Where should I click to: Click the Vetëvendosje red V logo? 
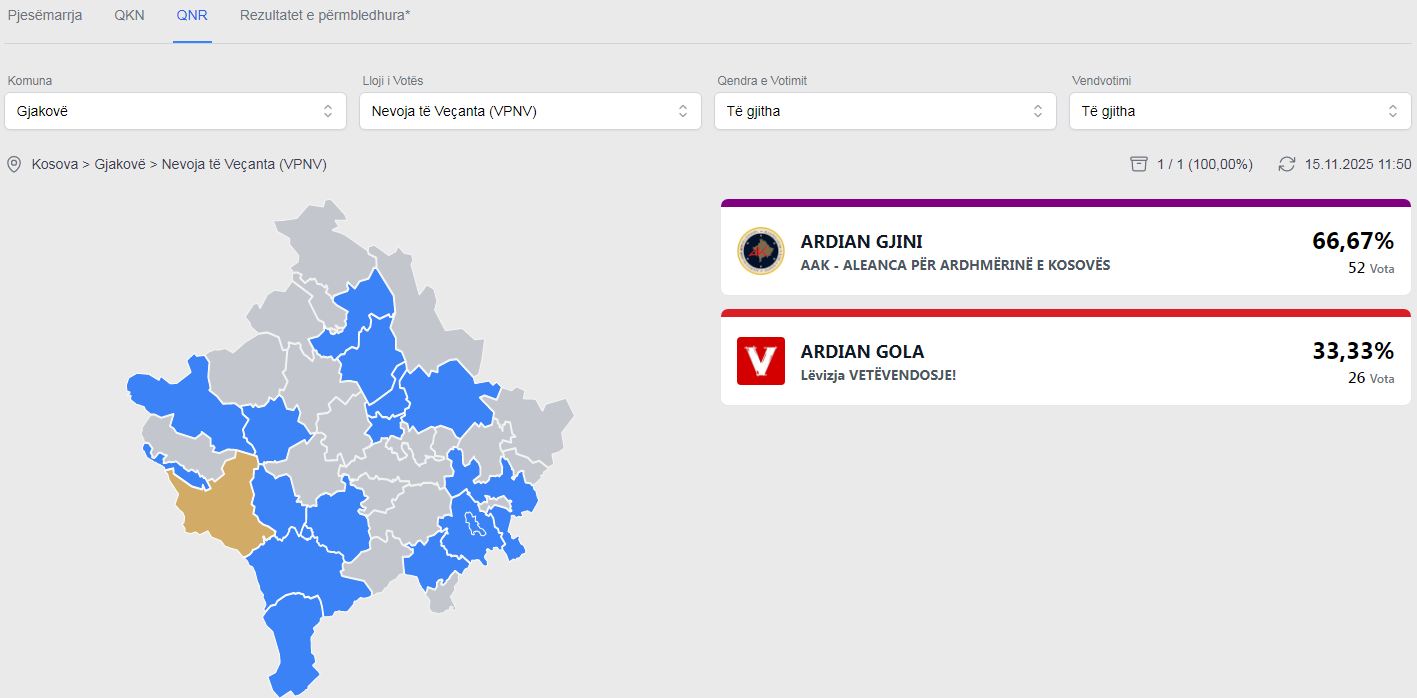click(761, 361)
